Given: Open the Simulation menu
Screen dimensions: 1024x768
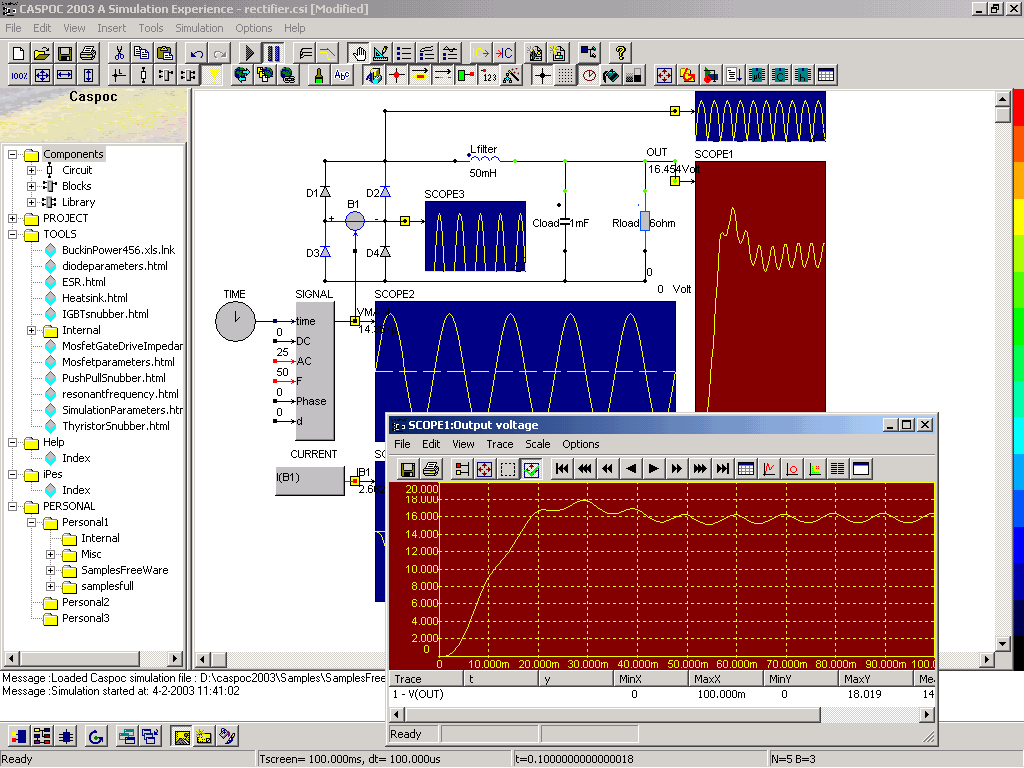Looking at the screenshot, I should [199, 28].
